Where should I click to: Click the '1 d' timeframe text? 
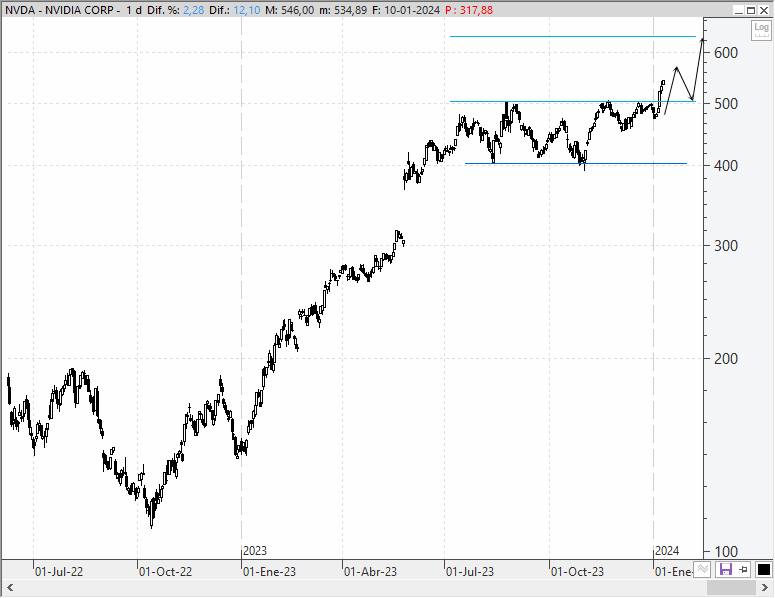click(x=133, y=10)
